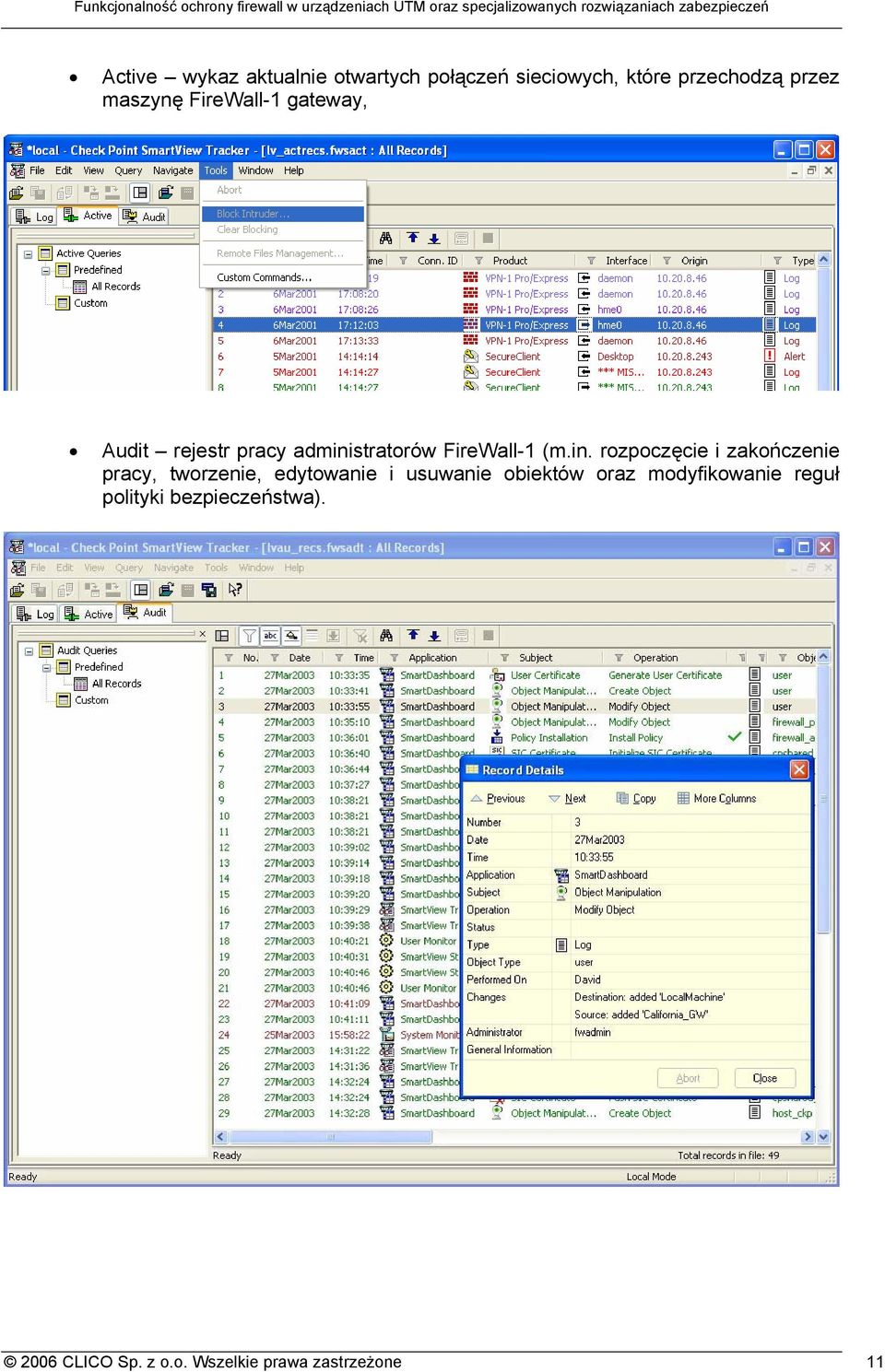Collapse the Predefined node under Active Queries
Screen dimensions: 885x1372
coord(45,270)
